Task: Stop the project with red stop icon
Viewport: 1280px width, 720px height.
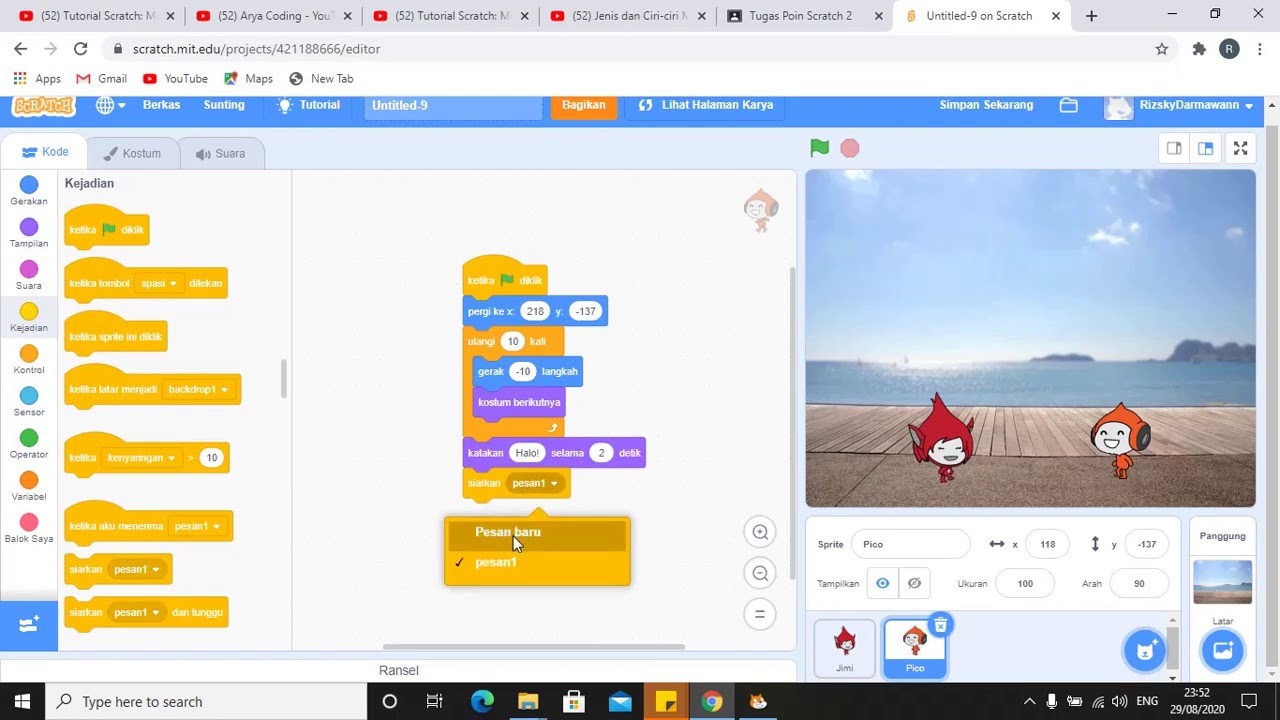Action: 850,148
